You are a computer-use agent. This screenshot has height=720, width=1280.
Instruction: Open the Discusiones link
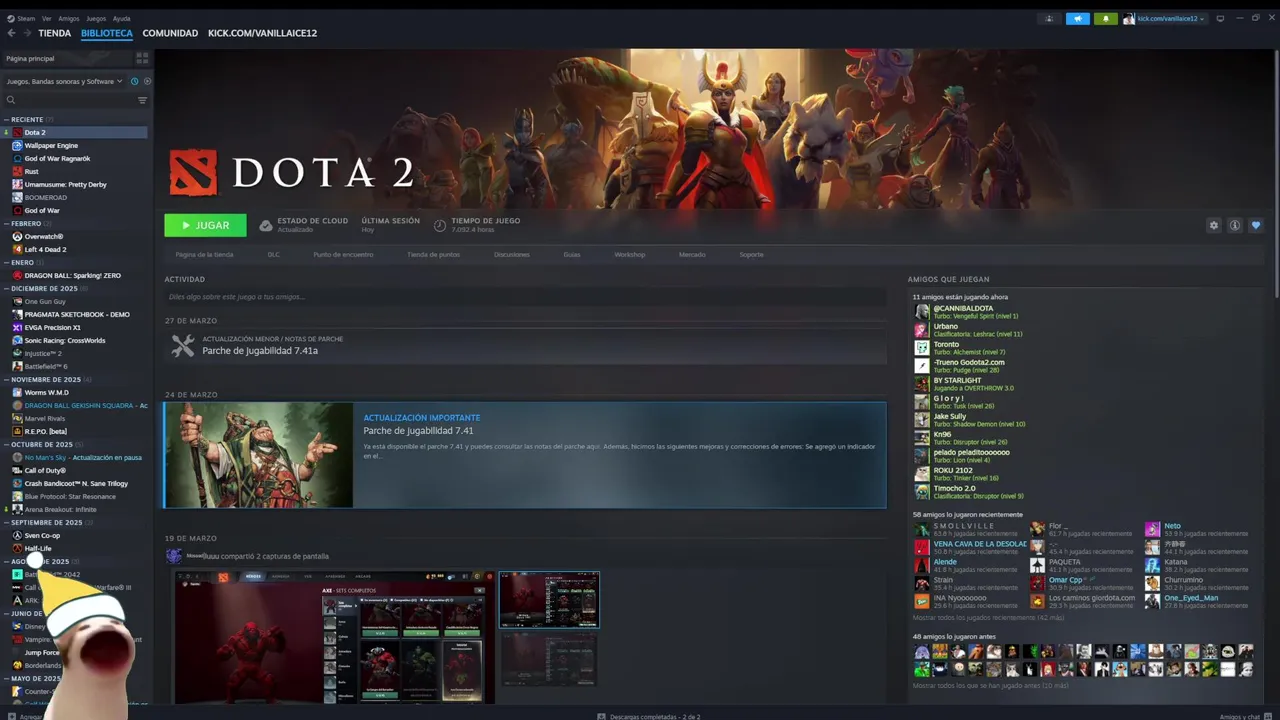(512, 254)
